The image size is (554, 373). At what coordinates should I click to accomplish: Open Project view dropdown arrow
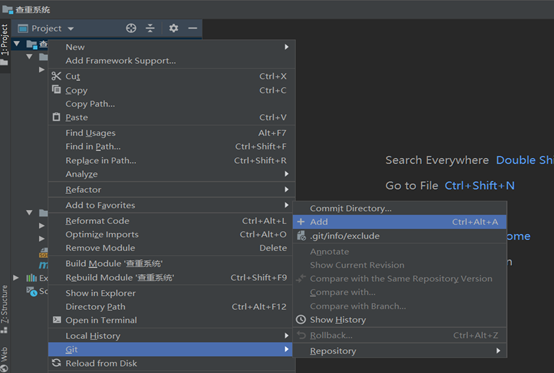point(71,29)
